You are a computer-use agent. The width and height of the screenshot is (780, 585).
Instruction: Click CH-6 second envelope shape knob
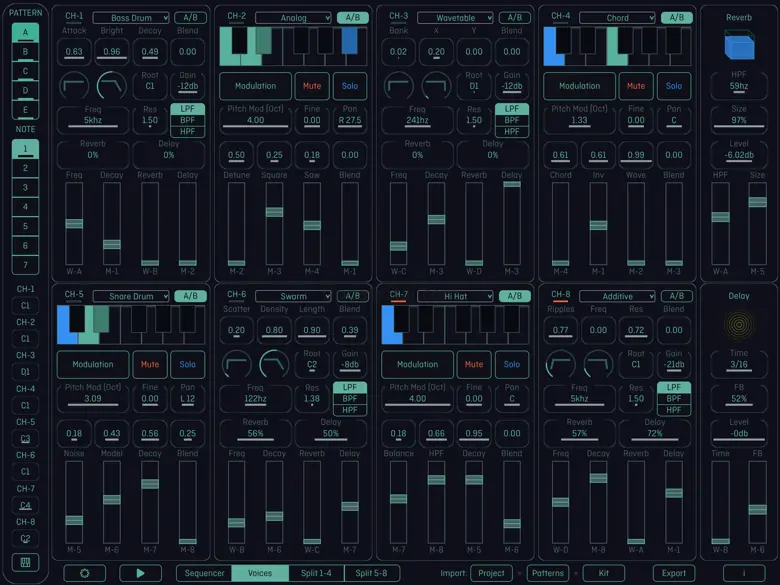[274, 364]
